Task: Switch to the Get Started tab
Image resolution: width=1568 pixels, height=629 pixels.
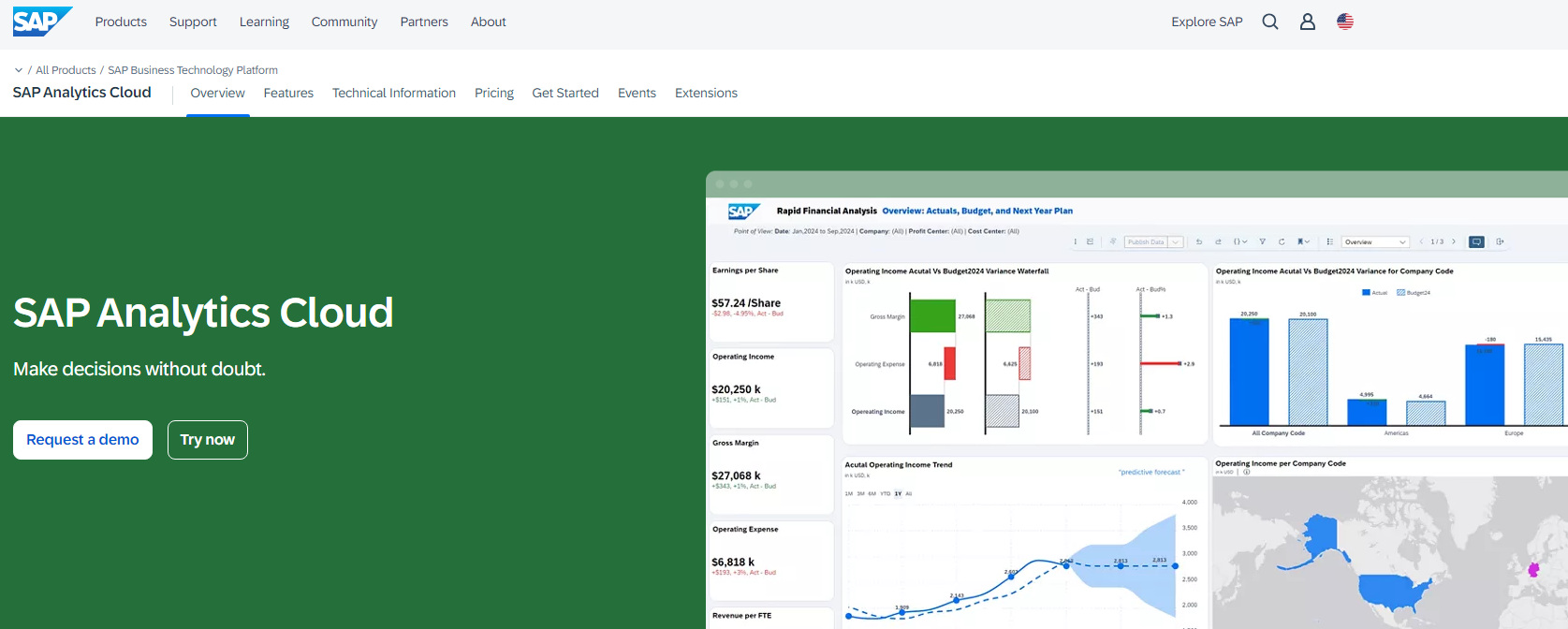Action: tap(565, 93)
